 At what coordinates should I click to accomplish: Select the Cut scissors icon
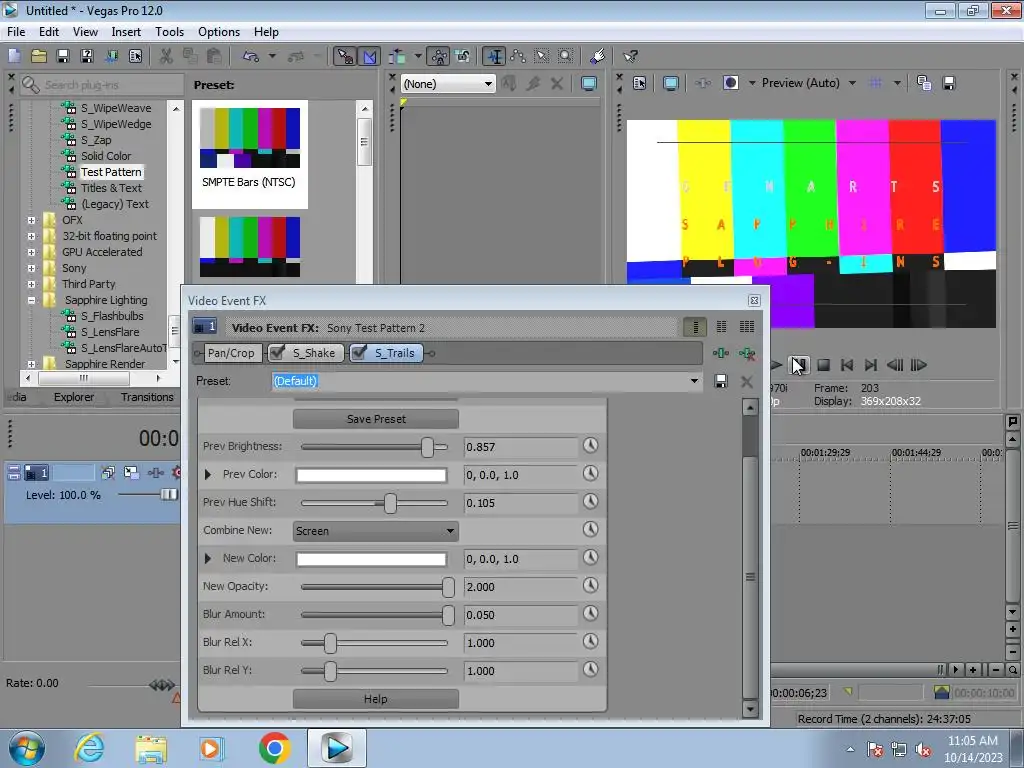[166, 56]
